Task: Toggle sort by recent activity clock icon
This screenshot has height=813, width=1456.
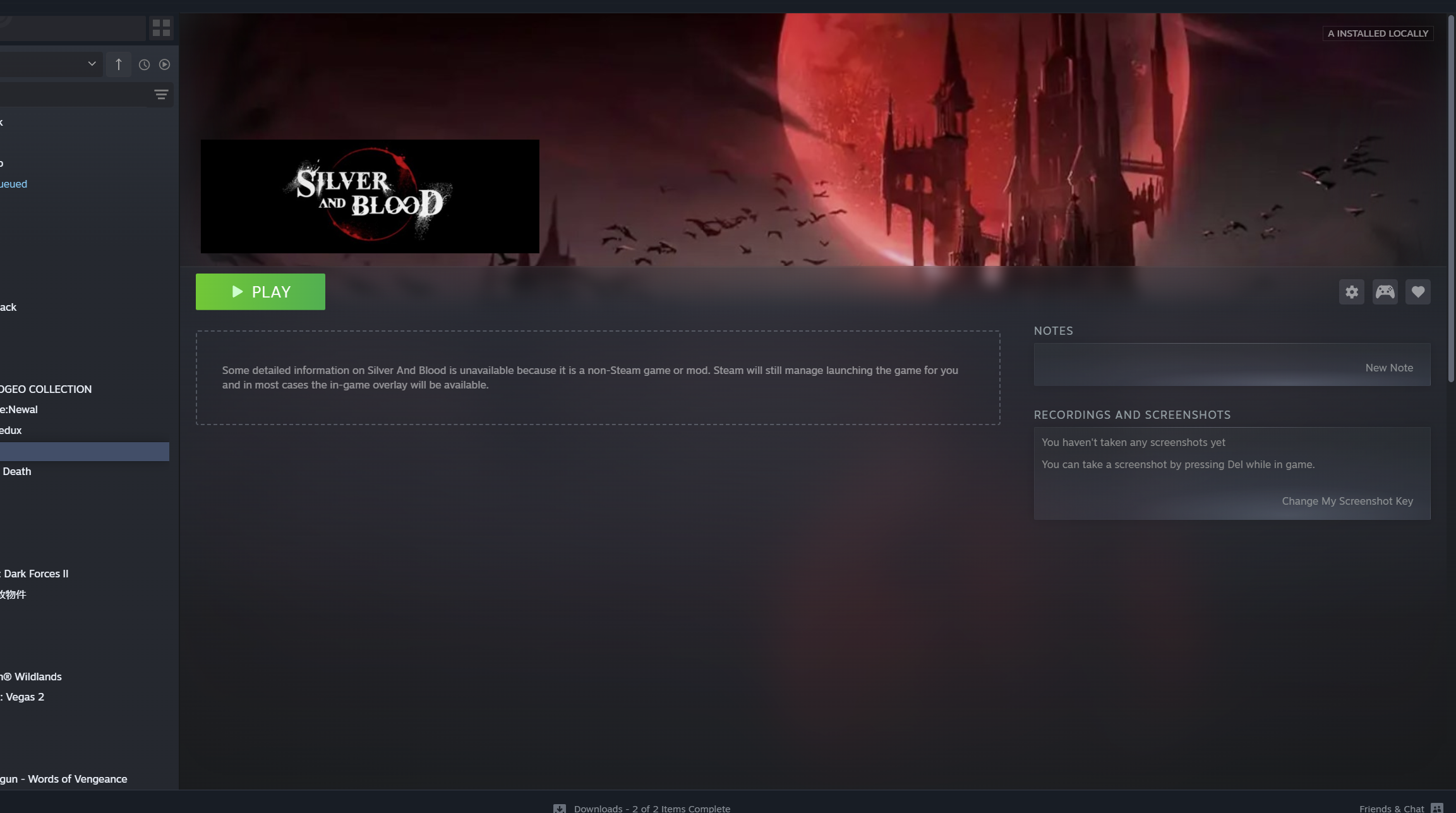Action: pos(144,64)
